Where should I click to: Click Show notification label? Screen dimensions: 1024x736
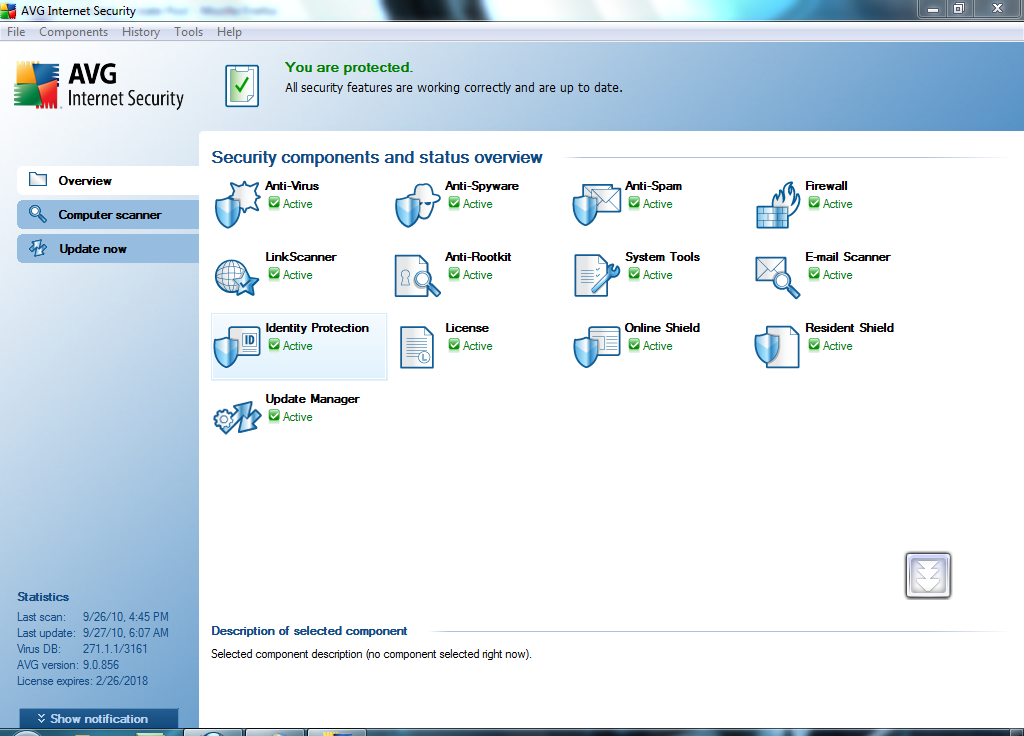click(99, 718)
